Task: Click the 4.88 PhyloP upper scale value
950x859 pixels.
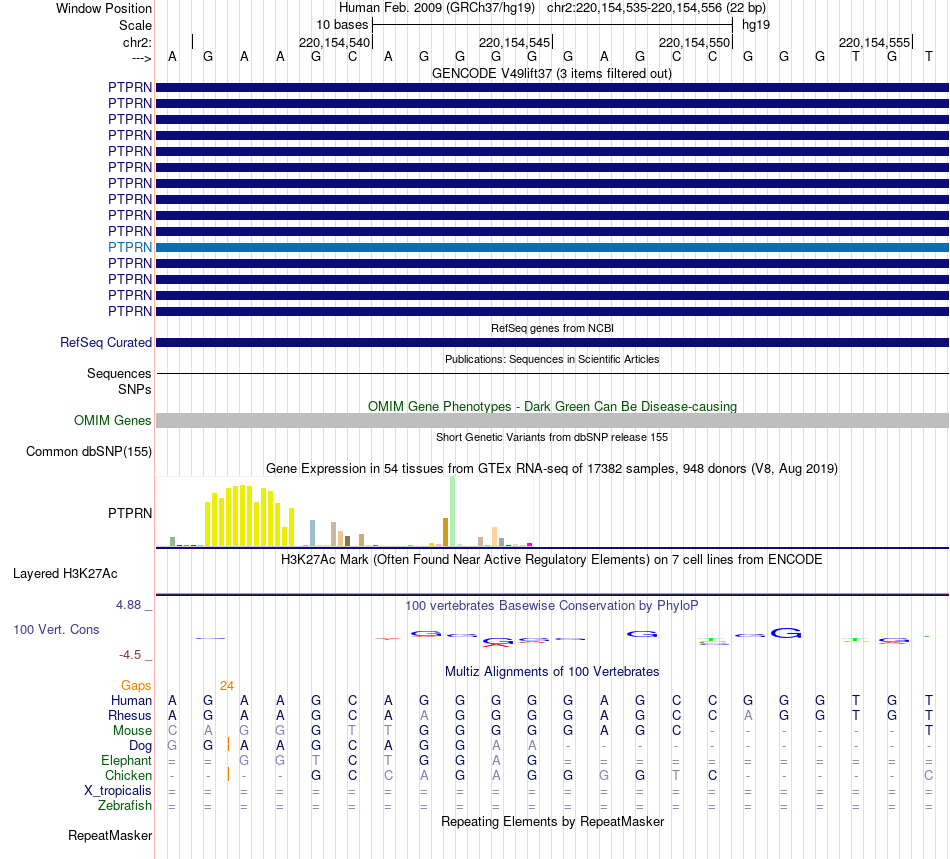Action: [x=128, y=605]
